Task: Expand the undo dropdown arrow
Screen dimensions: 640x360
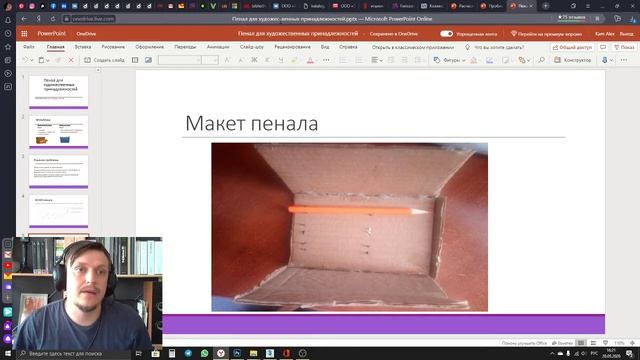Action: tap(31, 60)
